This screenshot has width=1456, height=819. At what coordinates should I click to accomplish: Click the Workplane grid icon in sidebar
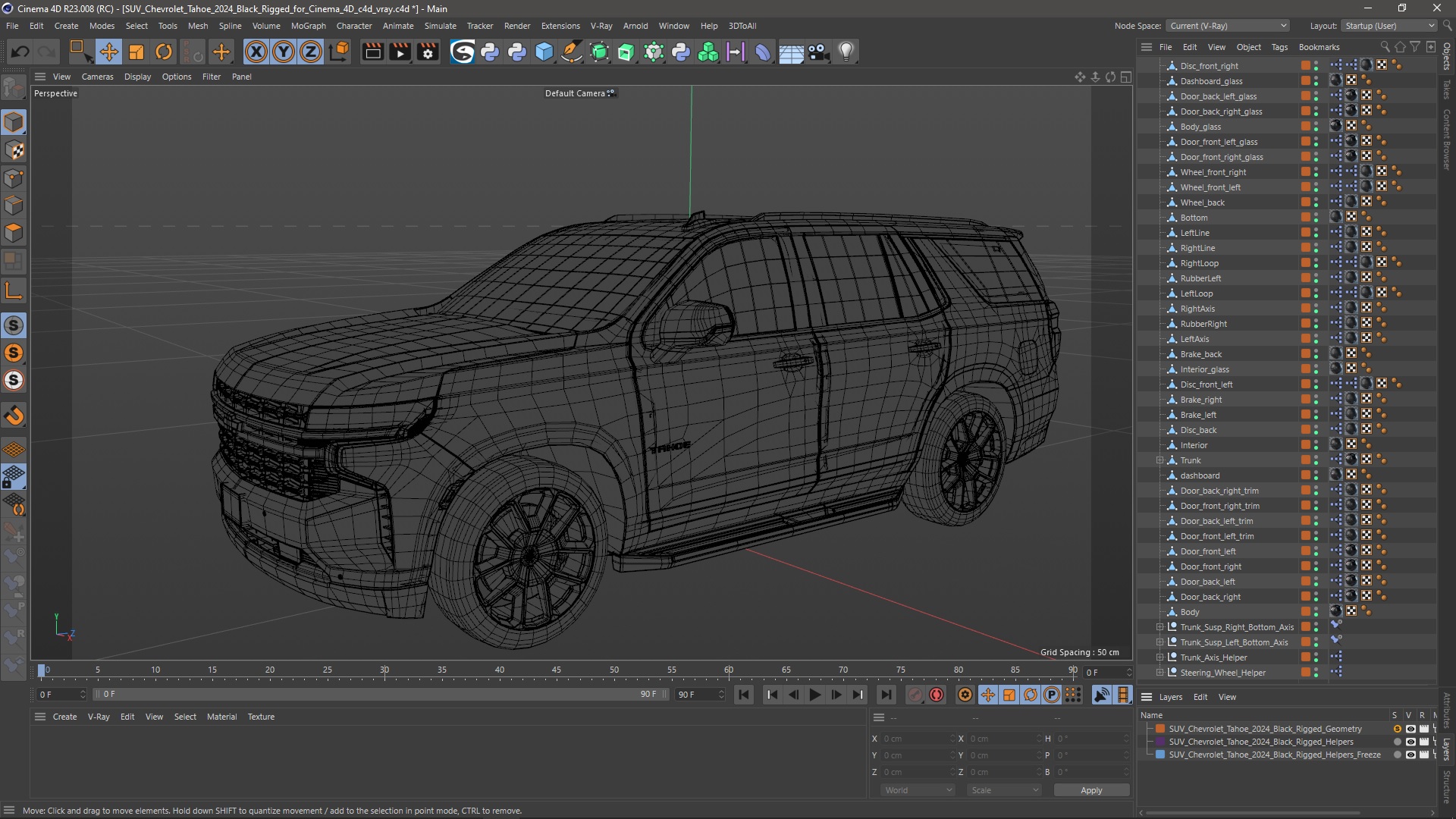14,450
